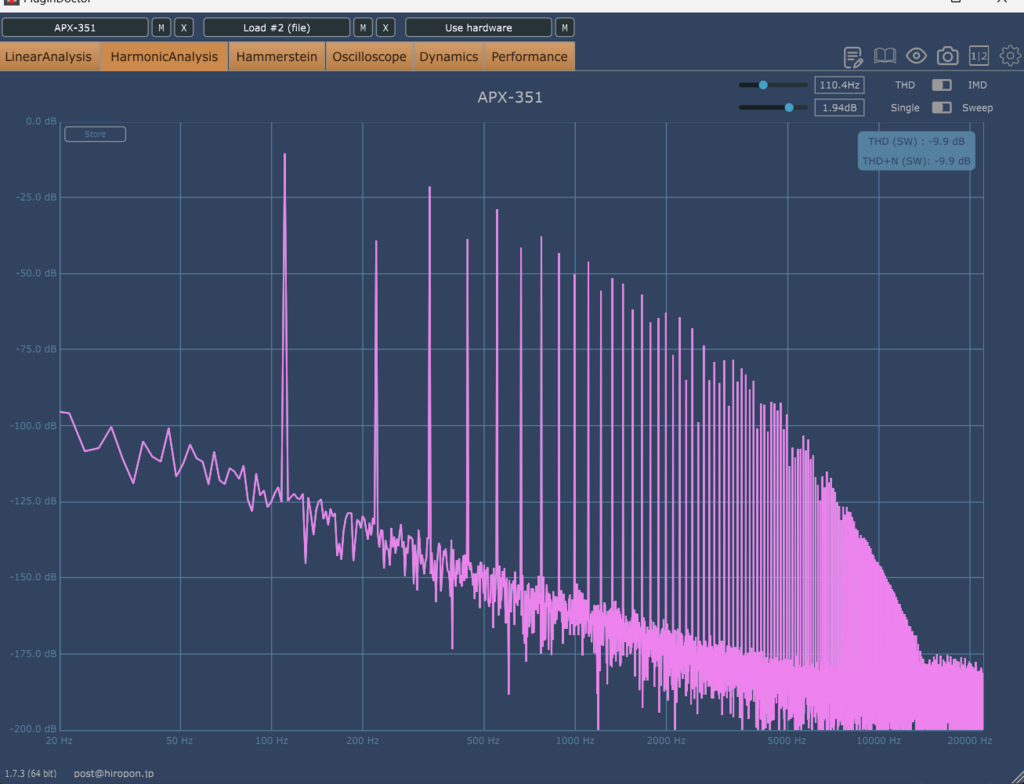Toggle the THD / IMD switch
Viewport: 1024px width, 784px height.
pos(941,85)
